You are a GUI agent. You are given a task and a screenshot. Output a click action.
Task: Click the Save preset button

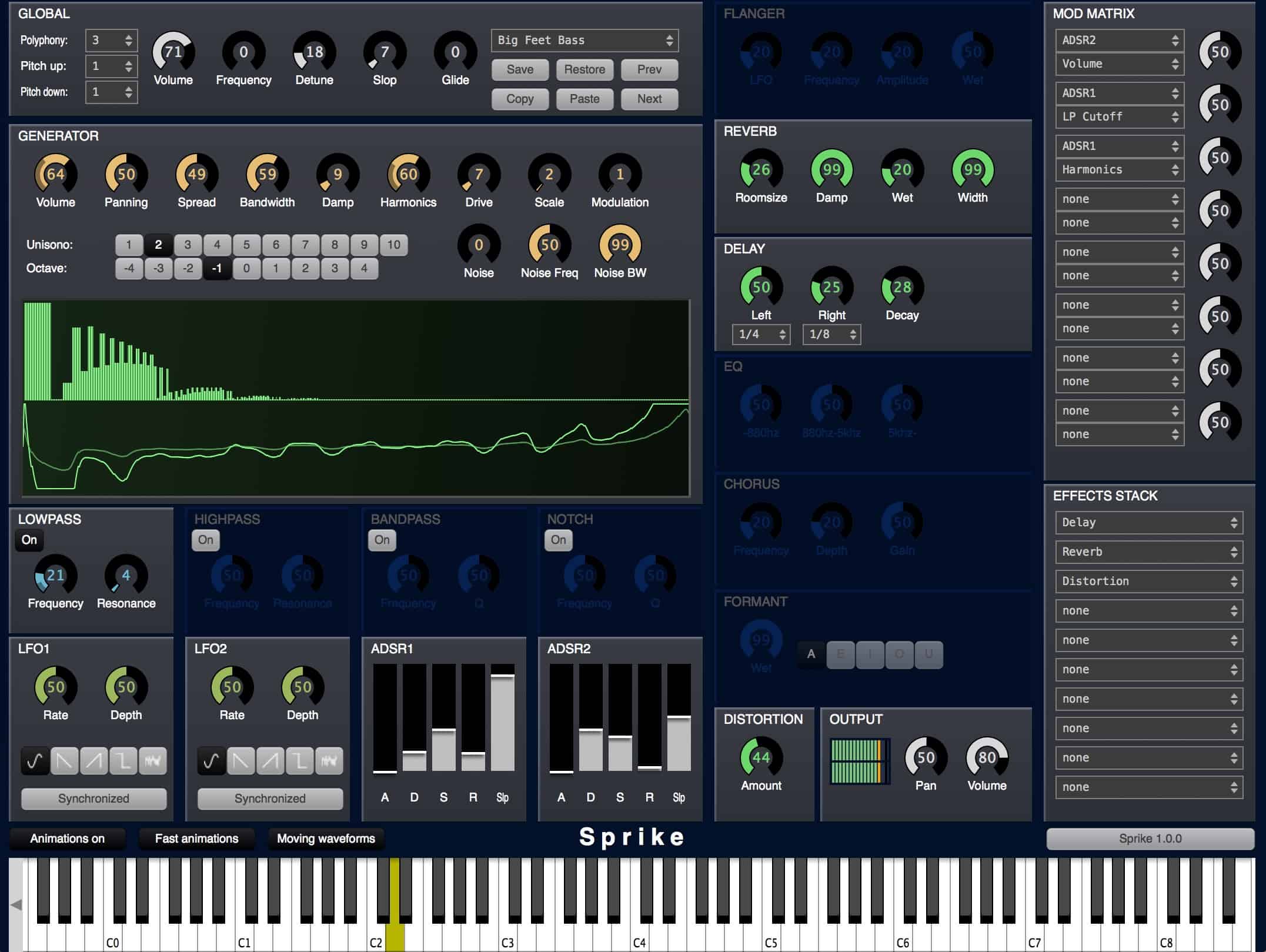click(520, 69)
